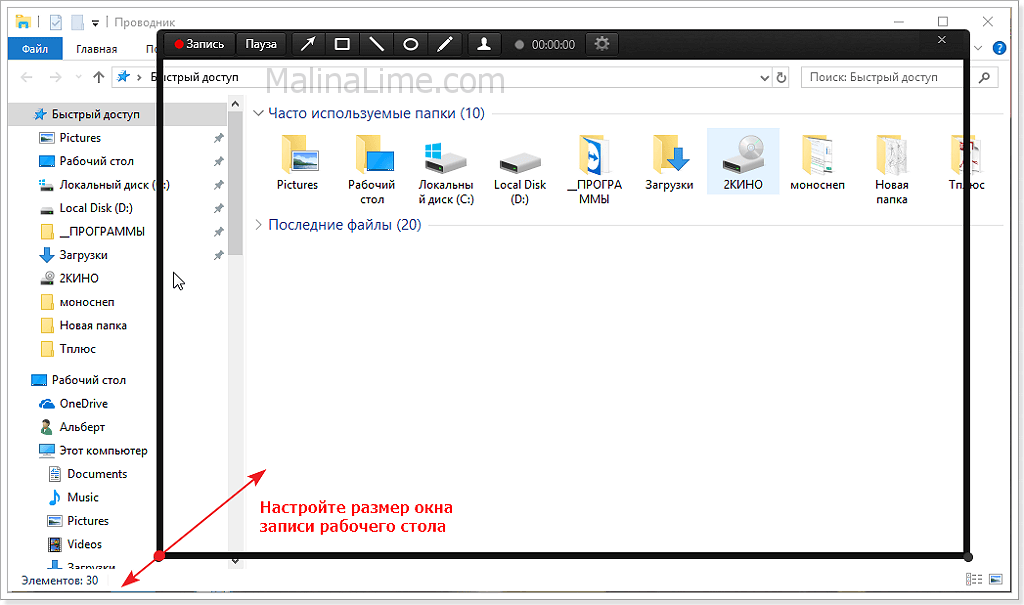The image size is (1024, 605).
Task: Collapse the Часто используемые папки section
Action: click(259, 114)
